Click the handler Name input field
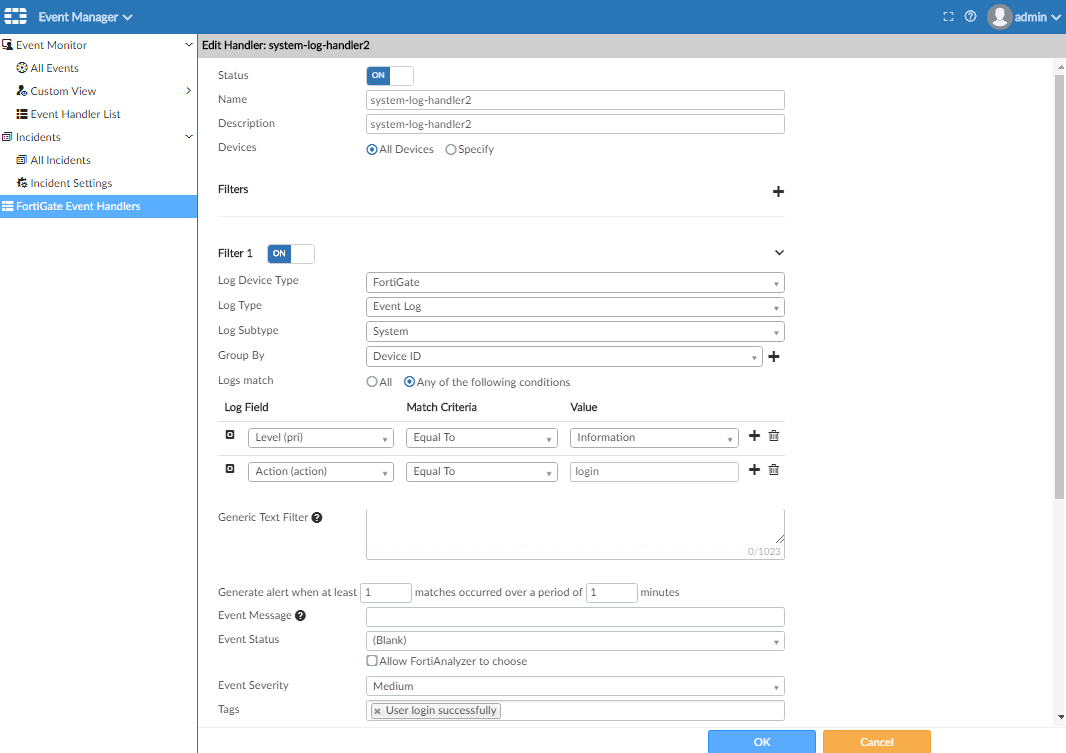The image size is (1066, 753). (575, 100)
